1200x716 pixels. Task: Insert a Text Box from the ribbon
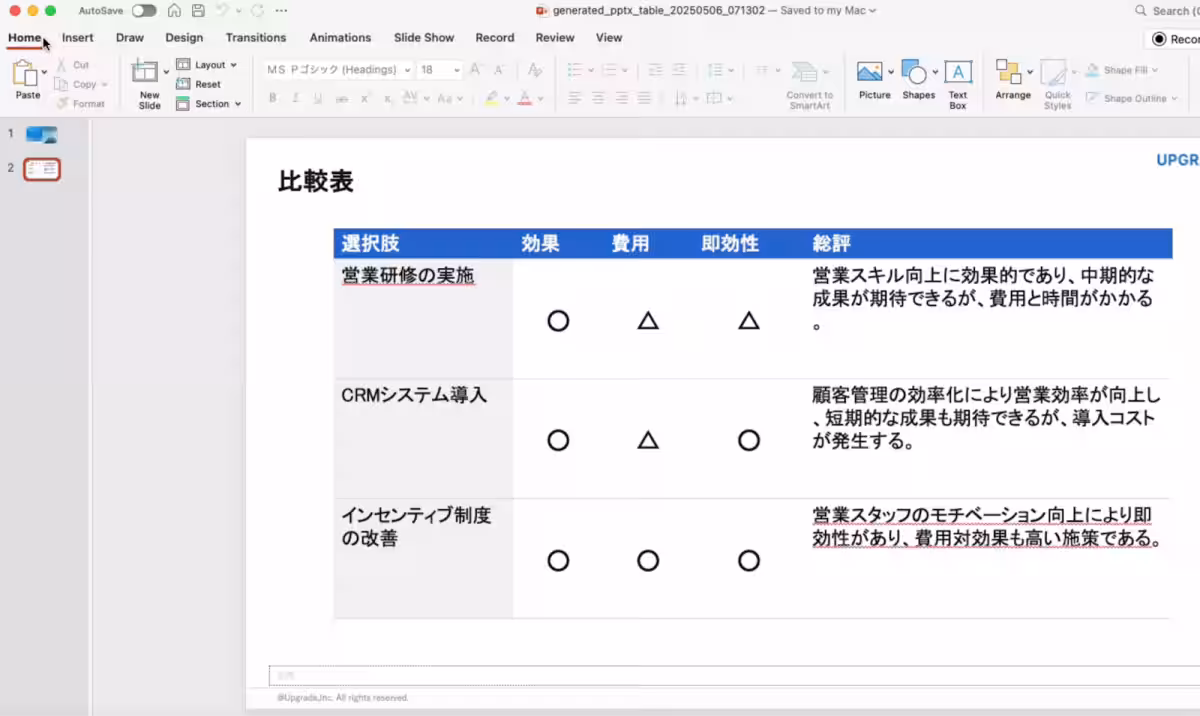[x=957, y=80]
